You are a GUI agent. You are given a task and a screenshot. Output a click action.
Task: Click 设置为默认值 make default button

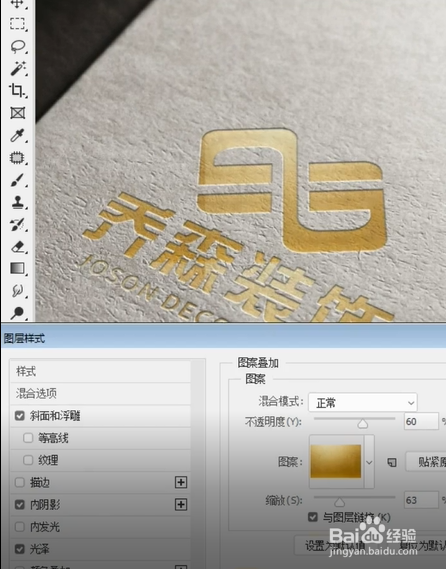tap(335, 545)
